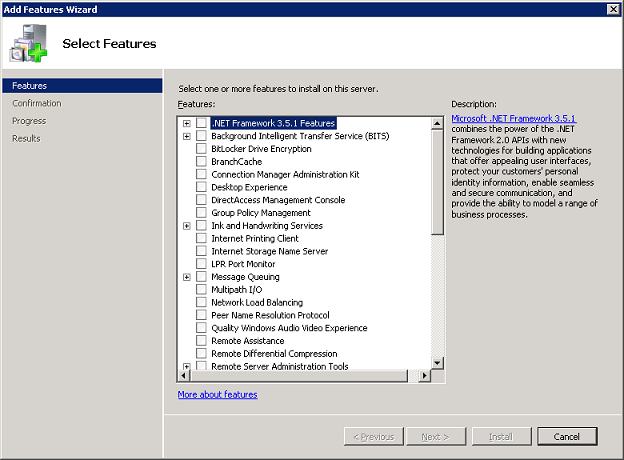This screenshot has width=624, height=460.
Task: Tick Peer Name Resolution Protocol checkbox
Action: [201, 315]
